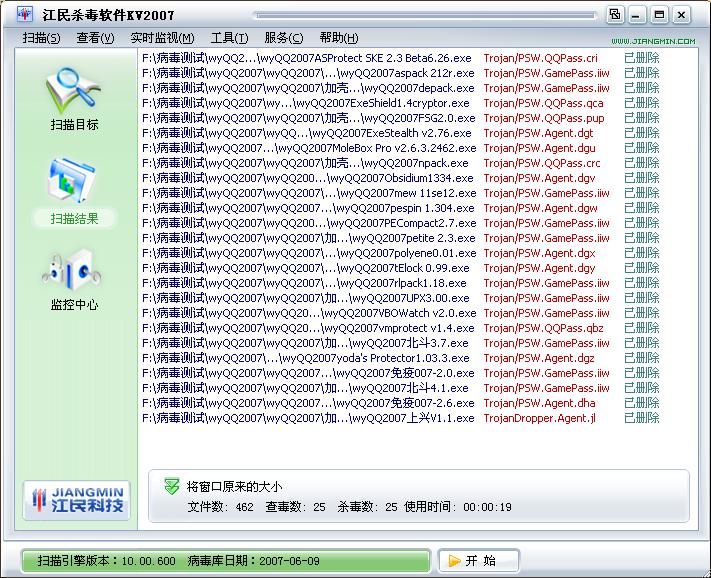Click virus name Trojan/PSW.Agent.dha

(540, 403)
